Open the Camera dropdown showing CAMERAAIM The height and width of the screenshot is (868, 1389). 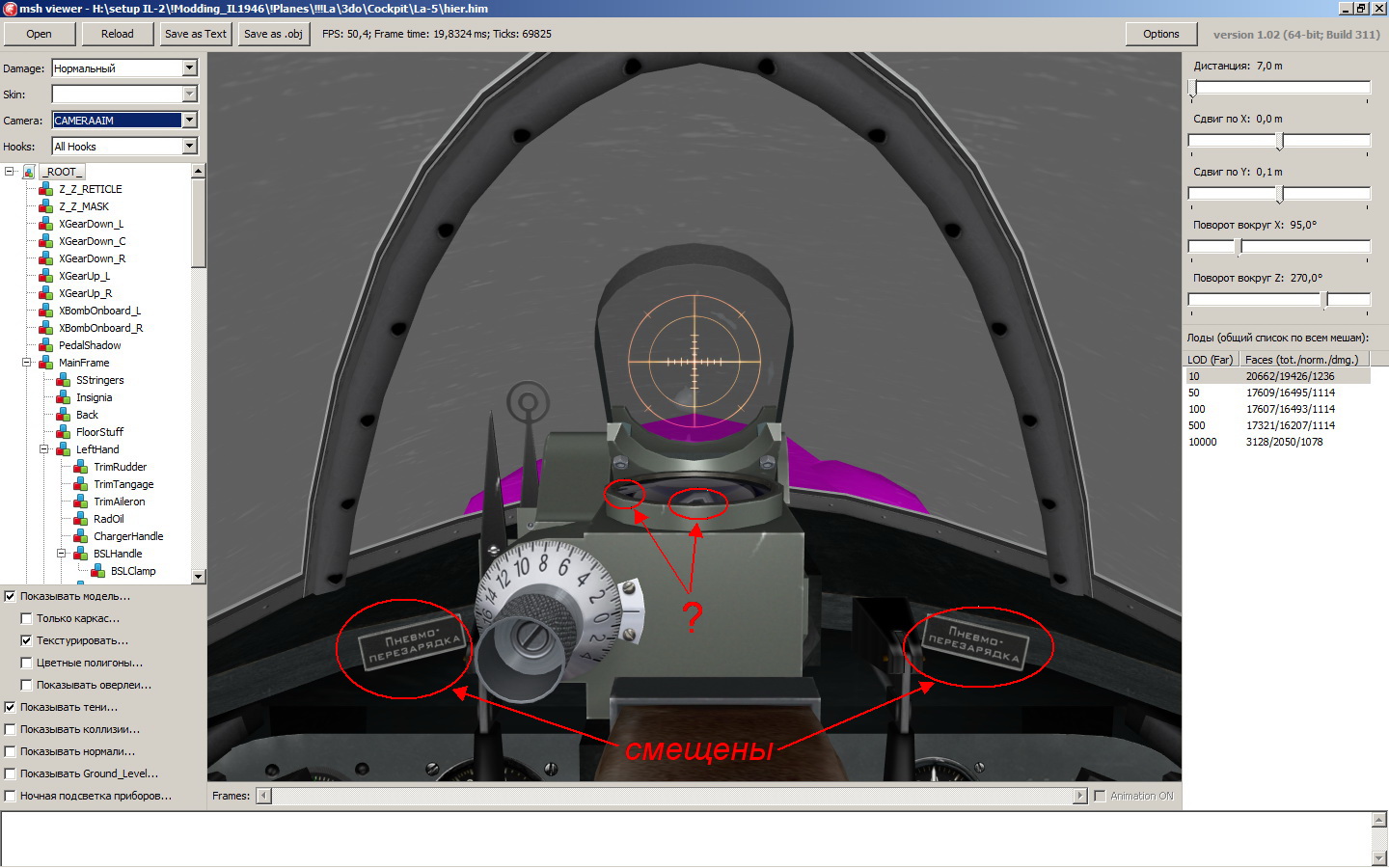(189, 121)
